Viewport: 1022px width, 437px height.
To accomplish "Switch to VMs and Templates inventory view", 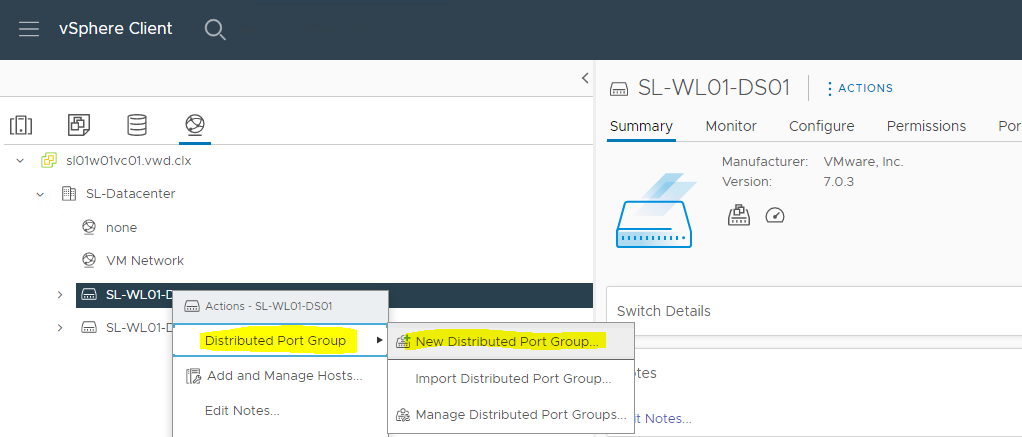I will pos(79,125).
